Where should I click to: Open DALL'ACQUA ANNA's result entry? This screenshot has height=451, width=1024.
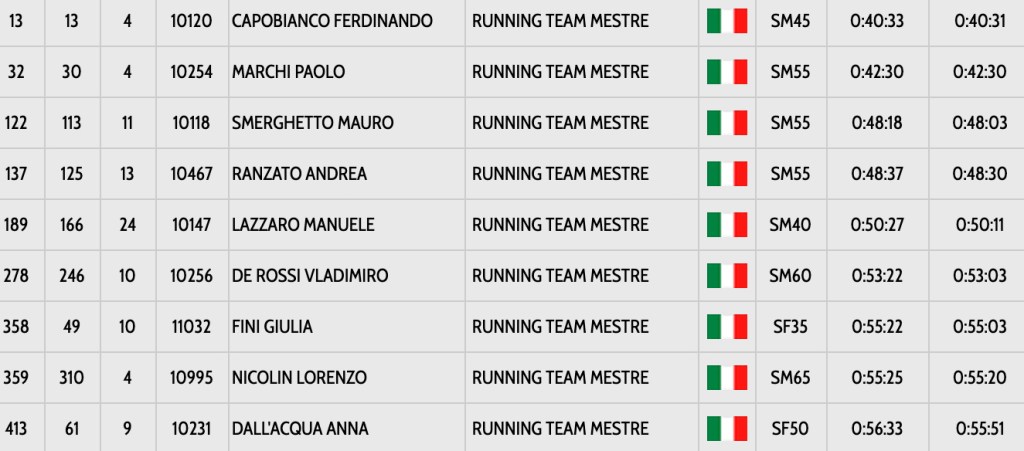pos(300,429)
